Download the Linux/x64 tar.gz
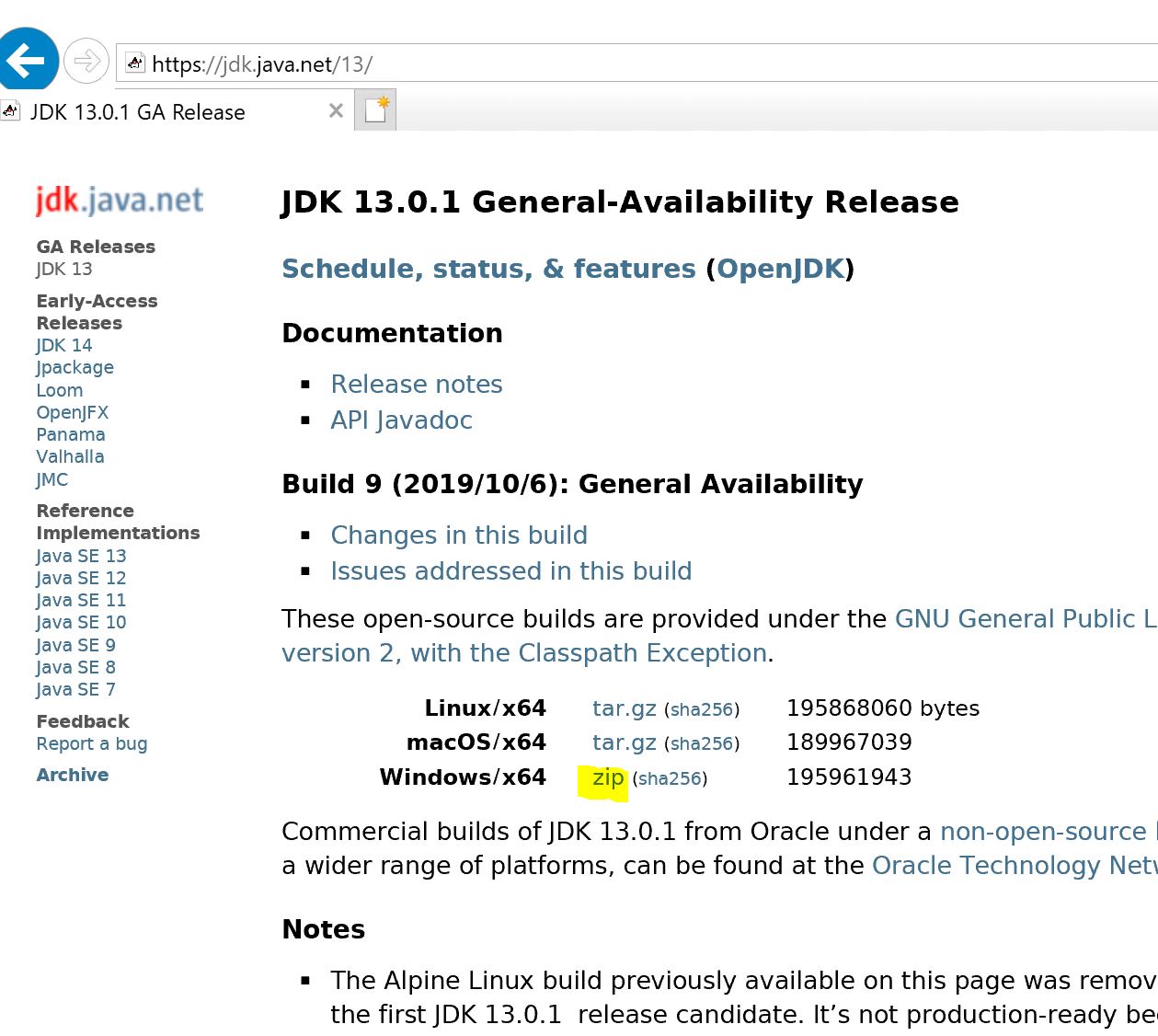Image resolution: width=1158 pixels, height=1036 pixels. [x=625, y=708]
